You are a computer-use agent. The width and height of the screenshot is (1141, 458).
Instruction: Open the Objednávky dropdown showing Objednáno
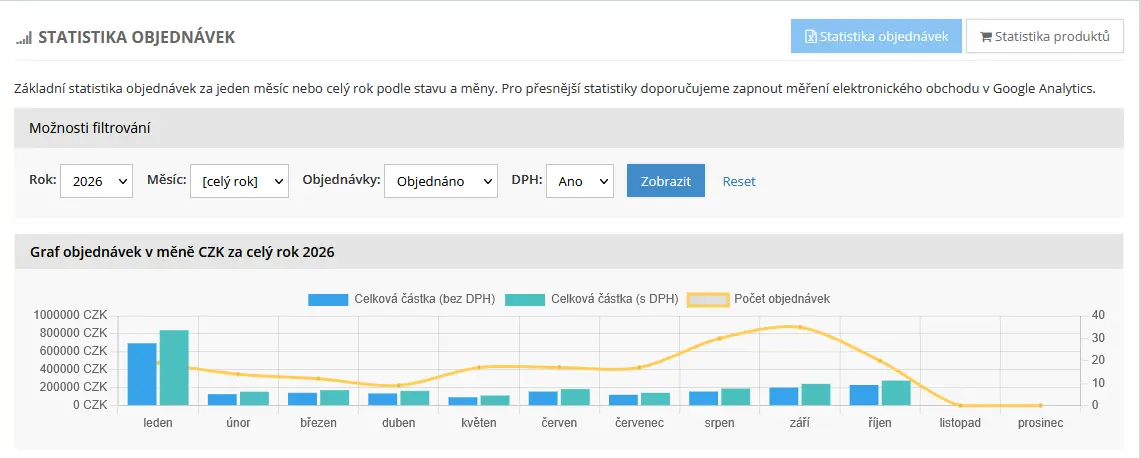(x=441, y=181)
